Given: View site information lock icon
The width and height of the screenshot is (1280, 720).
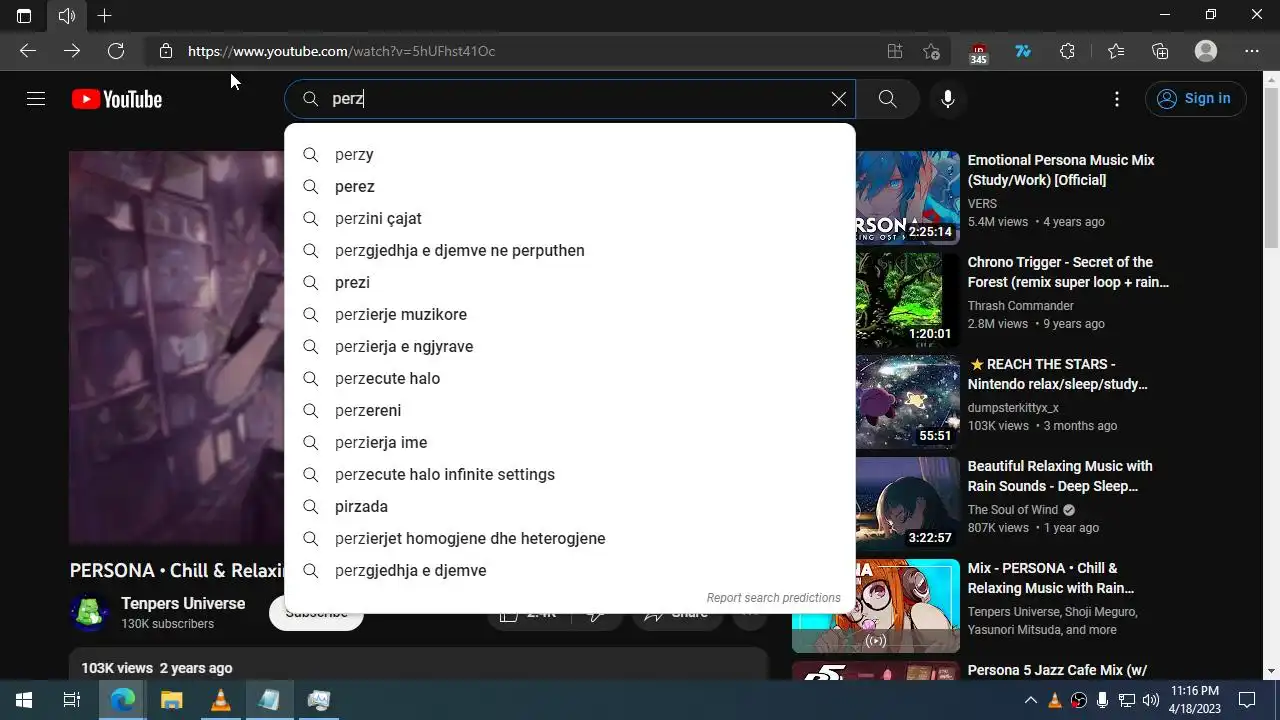Looking at the screenshot, I should coord(166,51).
